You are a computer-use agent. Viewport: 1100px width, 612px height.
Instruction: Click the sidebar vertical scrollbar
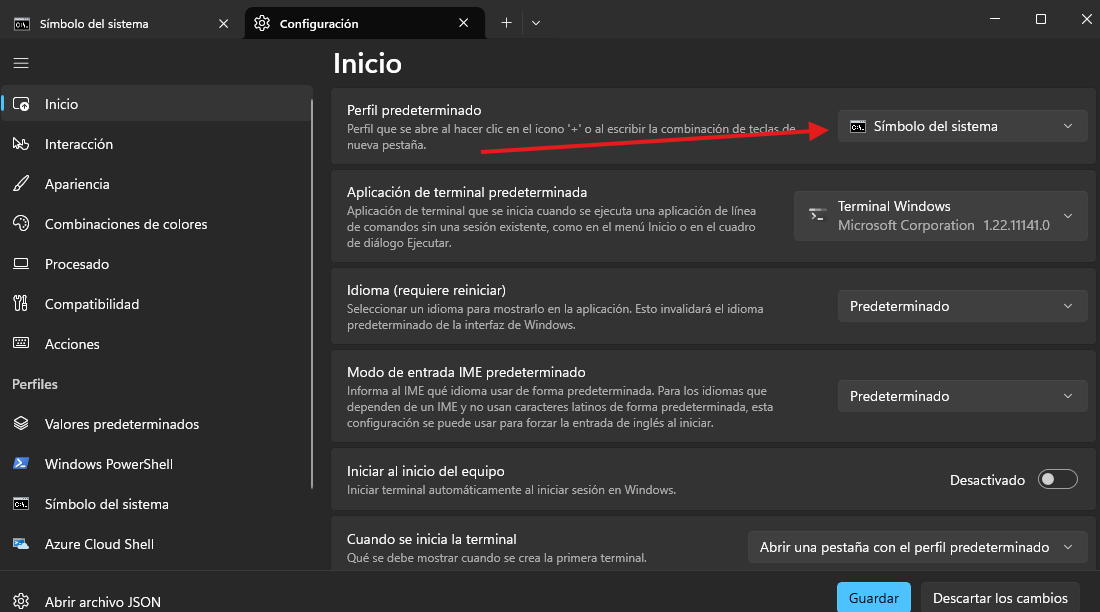(x=312, y=293)
